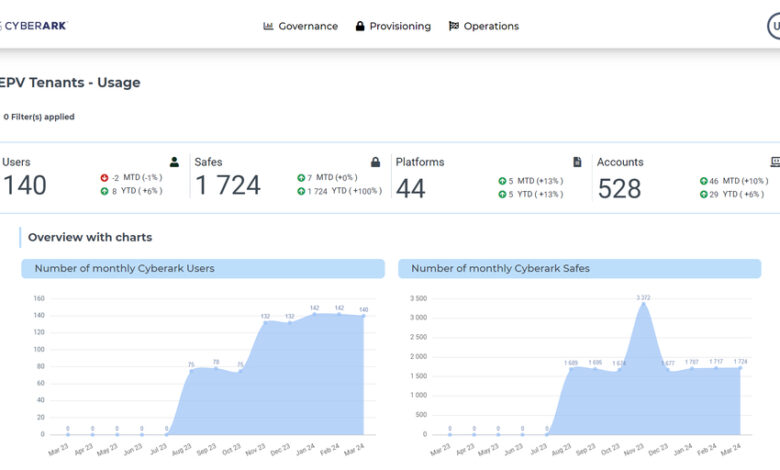
Task: Click the '0 Filter(s) applied' text
Action: [38, 117]
